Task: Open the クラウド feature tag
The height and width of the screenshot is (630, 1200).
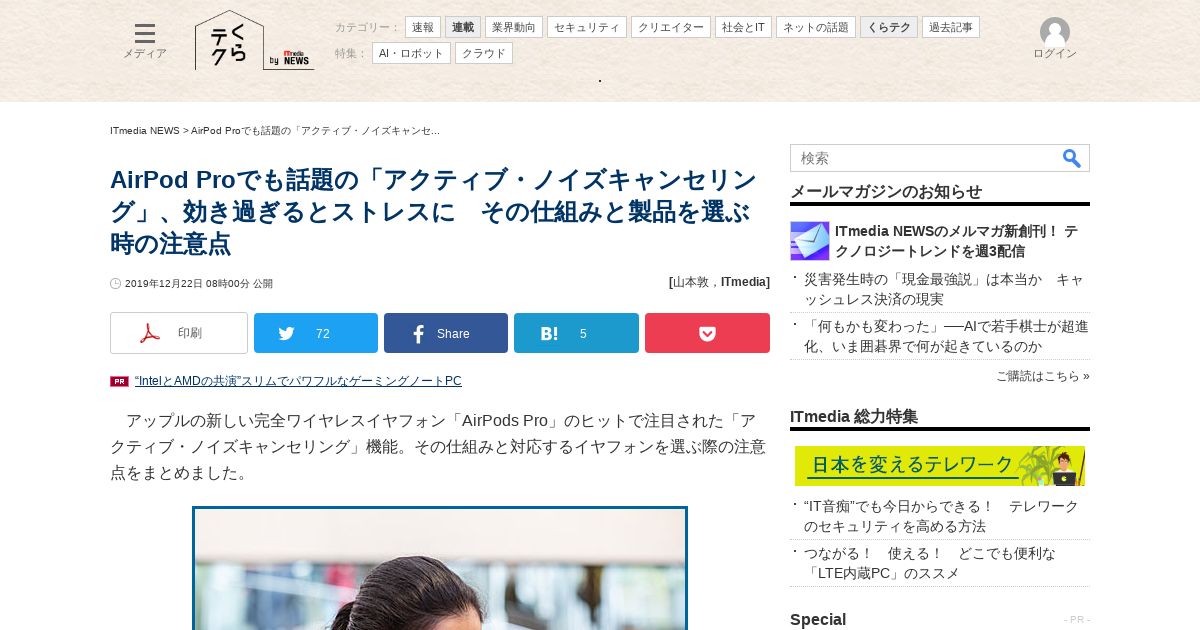Action: pyautogui.click(x=484, y=53)
